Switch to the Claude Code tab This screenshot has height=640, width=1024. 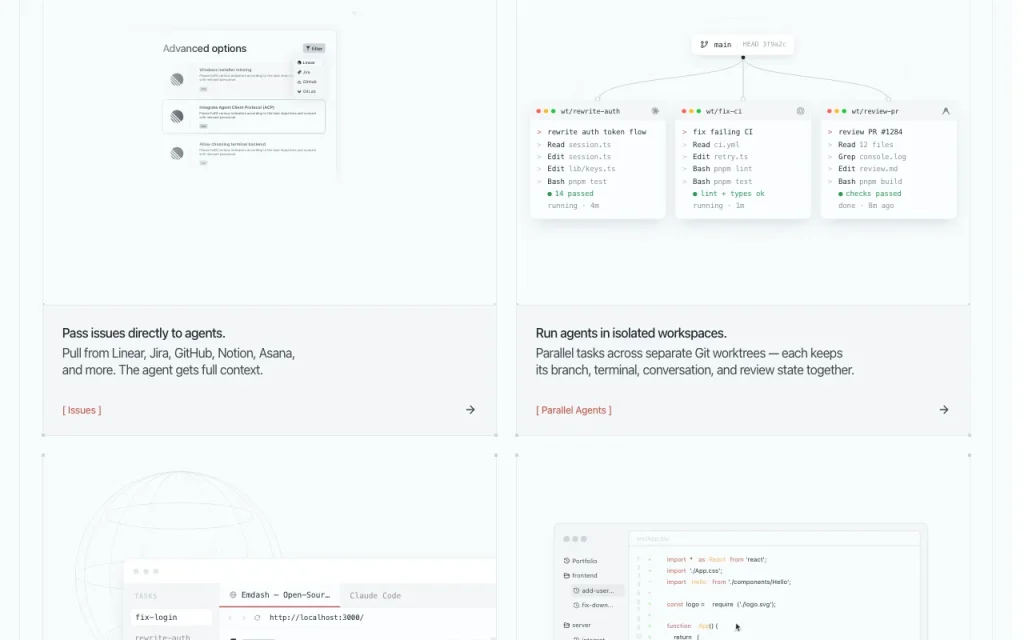click(x=375, y=596)
